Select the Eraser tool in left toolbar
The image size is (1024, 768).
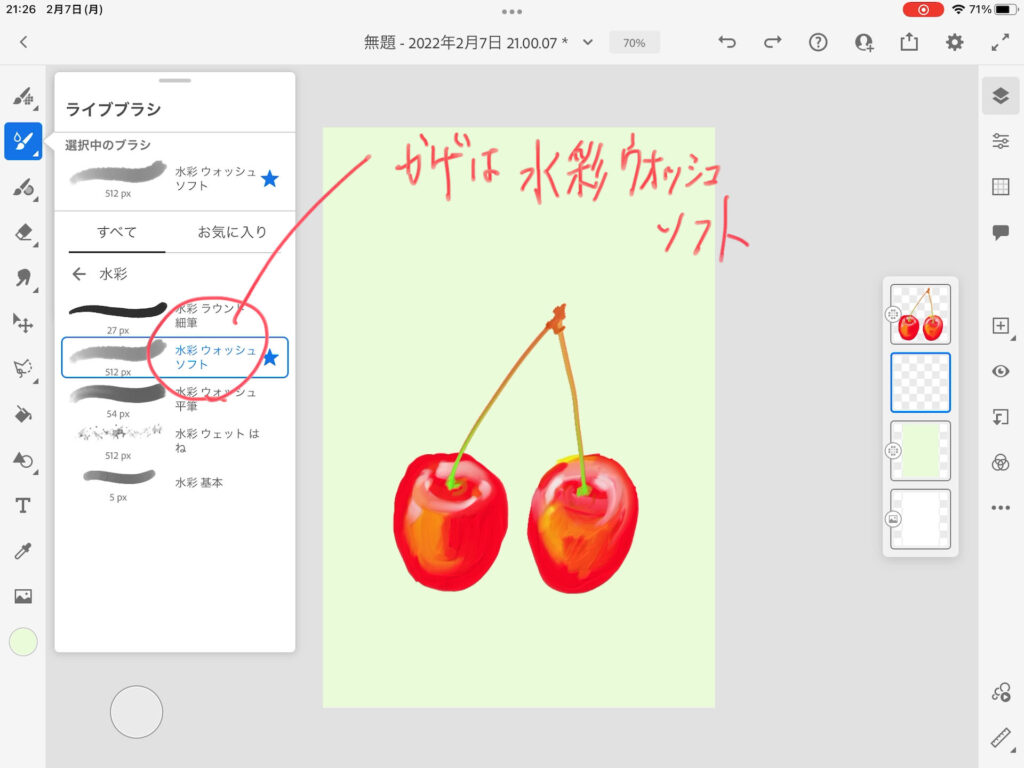tap(23, 233)
